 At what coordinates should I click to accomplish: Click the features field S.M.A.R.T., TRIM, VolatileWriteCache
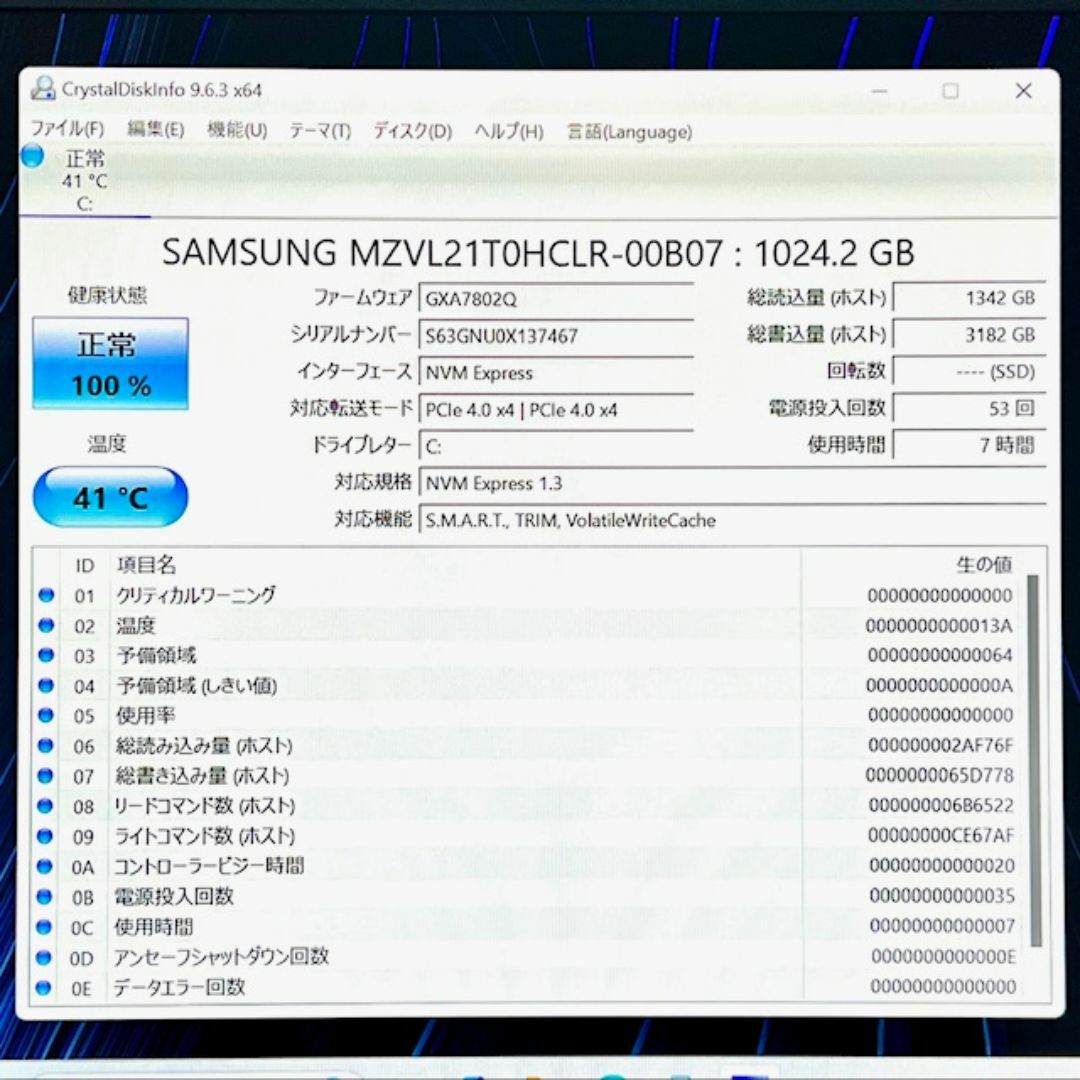[x=732, y=520]
